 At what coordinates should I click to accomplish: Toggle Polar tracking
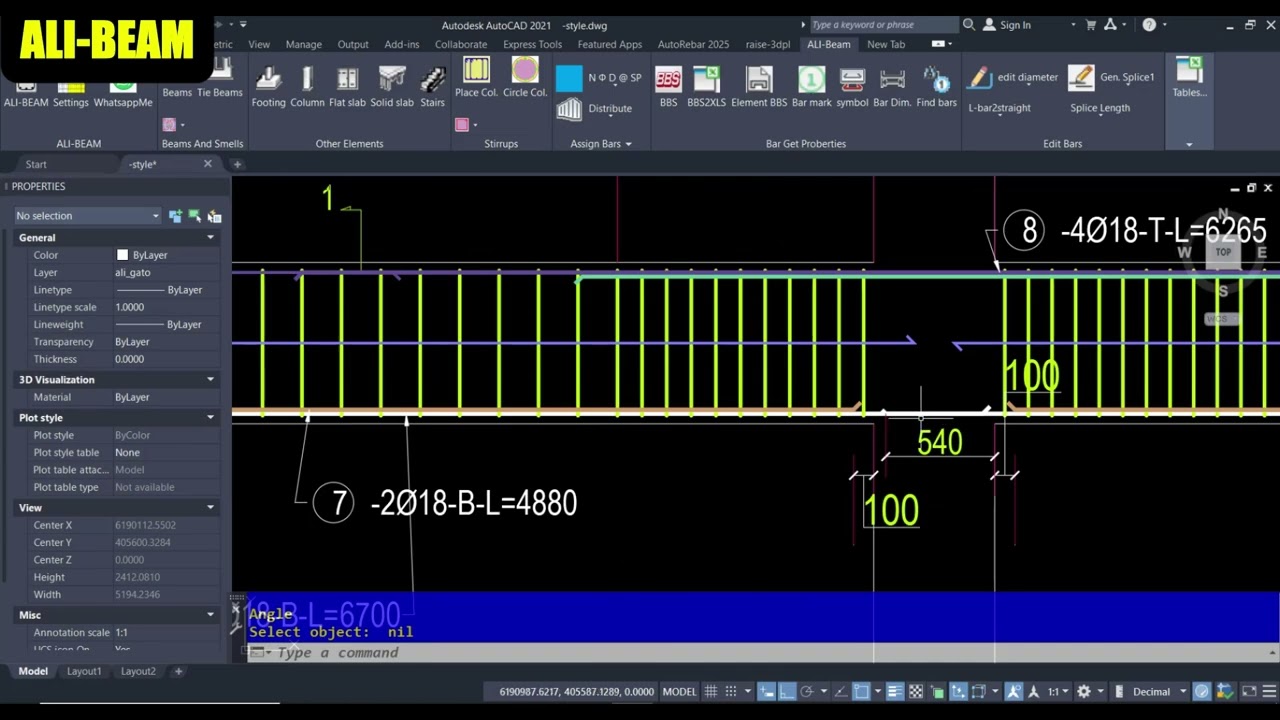808,691
